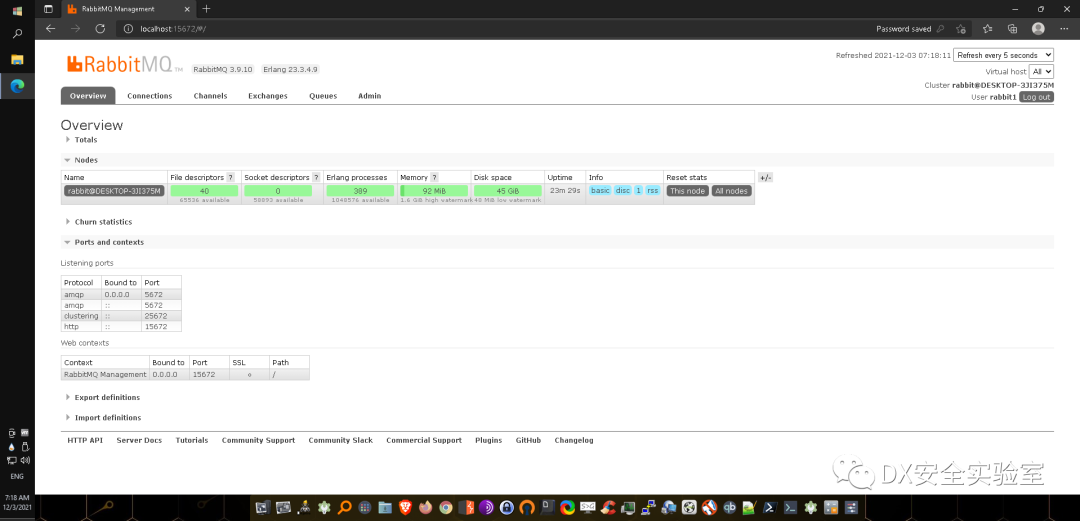Go back in browser history
Screen dimensions: 1080x521
pyautogui.click(x=50, y=28)
